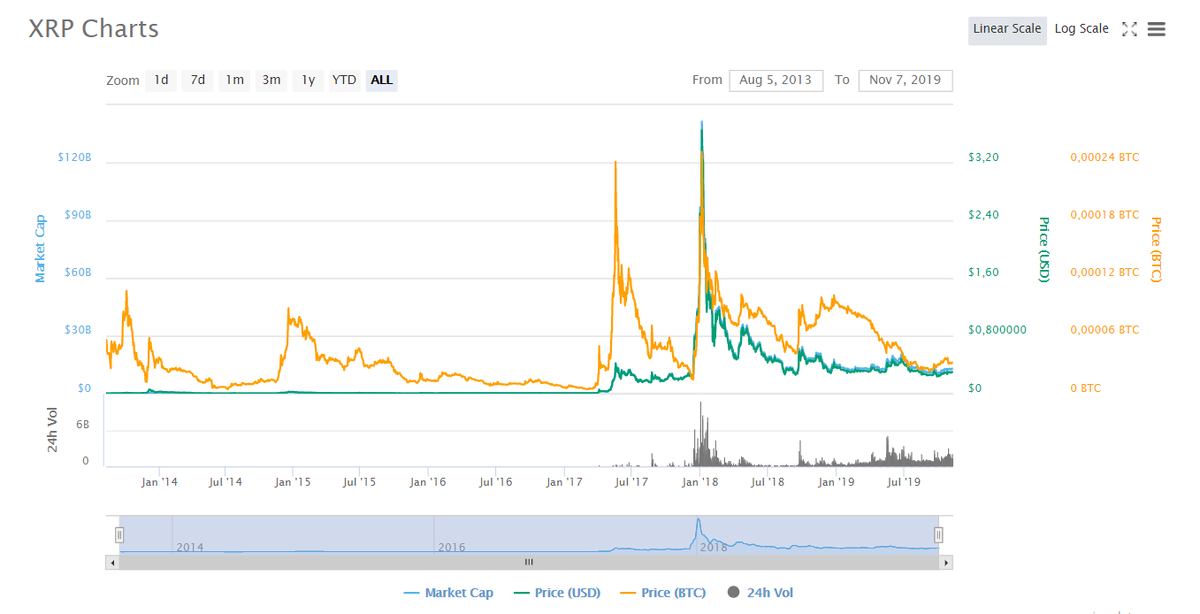Zoom chart to 1 day
This screenshot has height=614, width=1200.
click(x=161, y=80)
